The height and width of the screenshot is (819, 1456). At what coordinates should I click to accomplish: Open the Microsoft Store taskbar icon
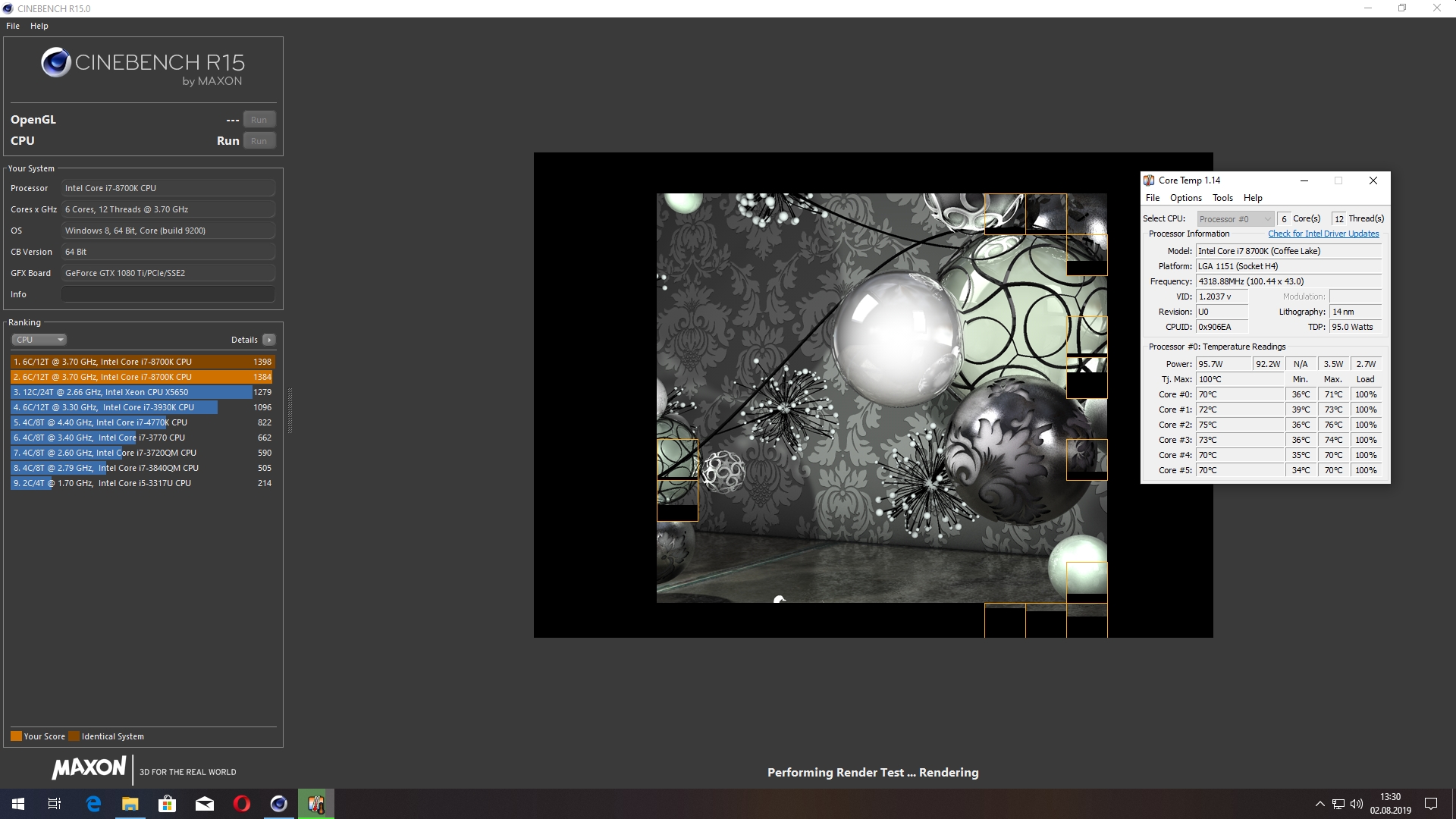168,804
